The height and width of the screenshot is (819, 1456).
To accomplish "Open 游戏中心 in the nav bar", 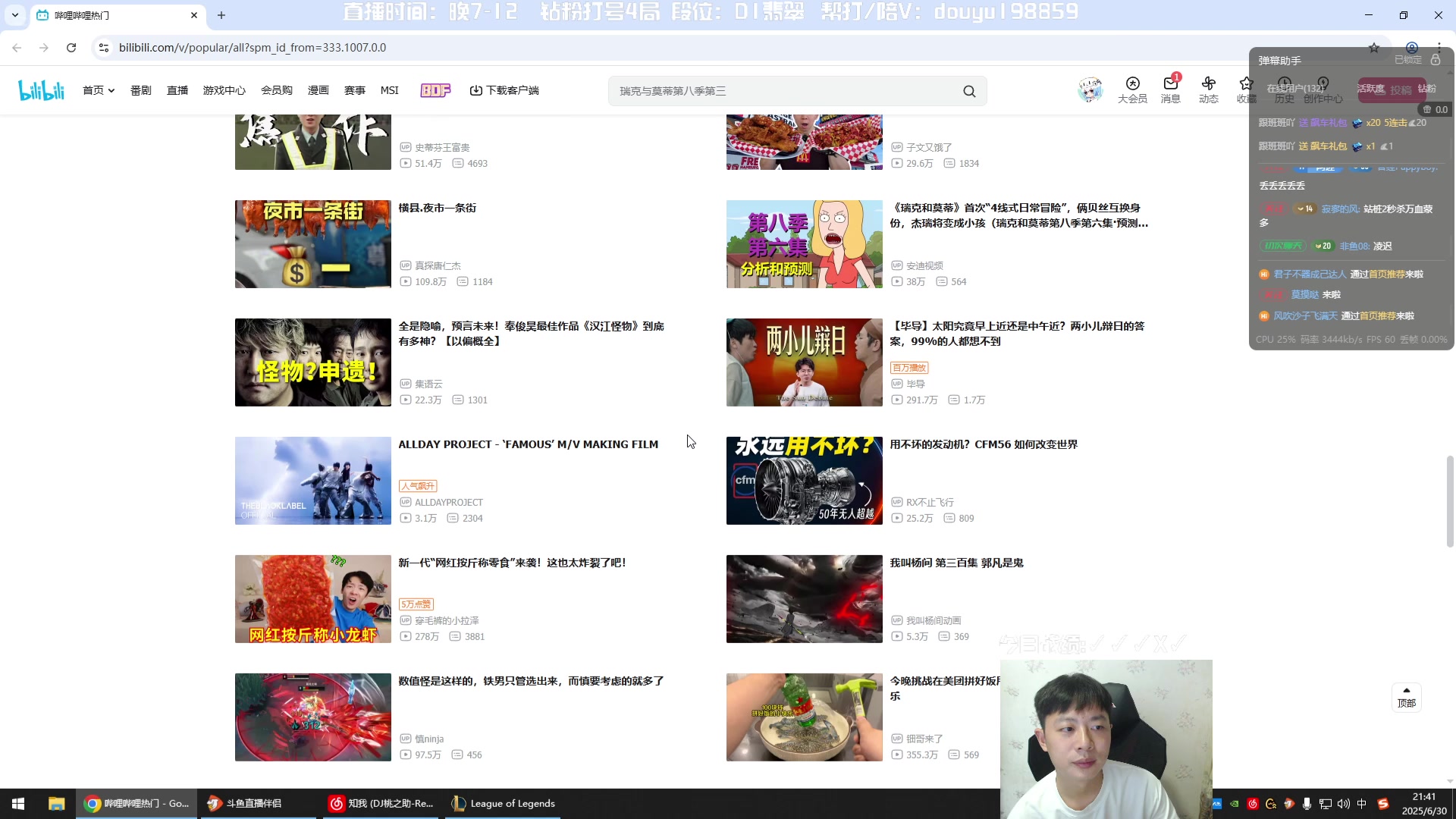I will [x=224, y=90].
